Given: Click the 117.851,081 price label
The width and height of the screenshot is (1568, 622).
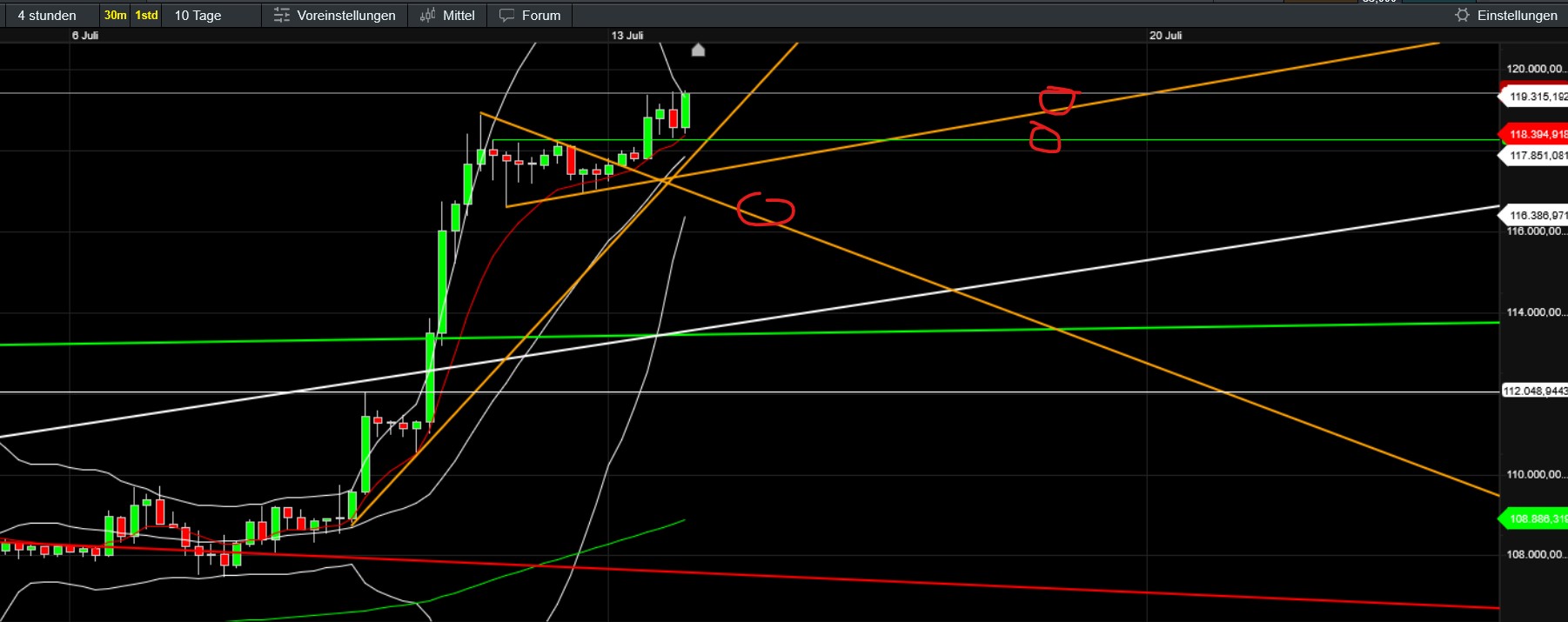Looking at the screenshot, I should pyautogui.click(x=1535, y=156).
